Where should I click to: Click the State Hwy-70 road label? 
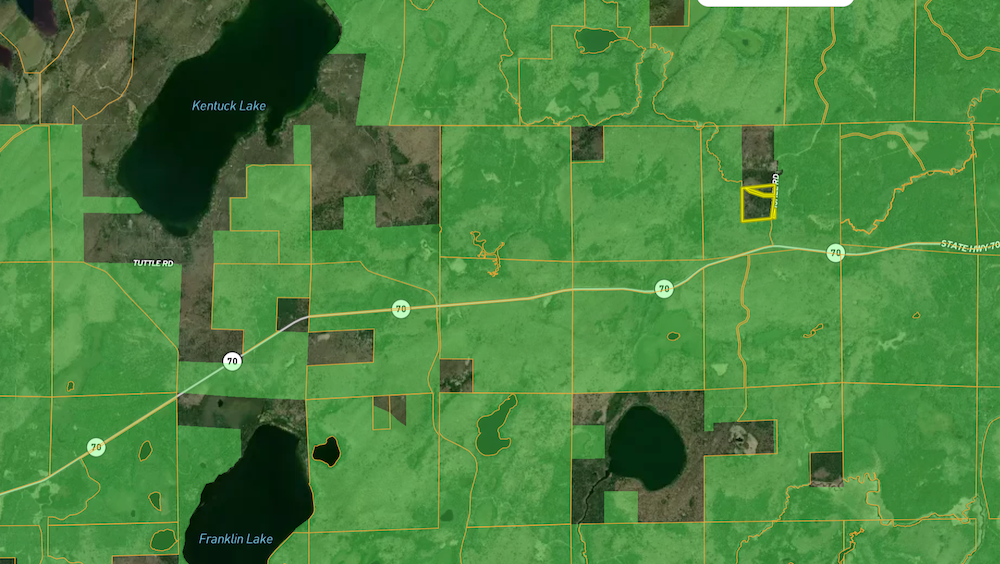[969, 244]
